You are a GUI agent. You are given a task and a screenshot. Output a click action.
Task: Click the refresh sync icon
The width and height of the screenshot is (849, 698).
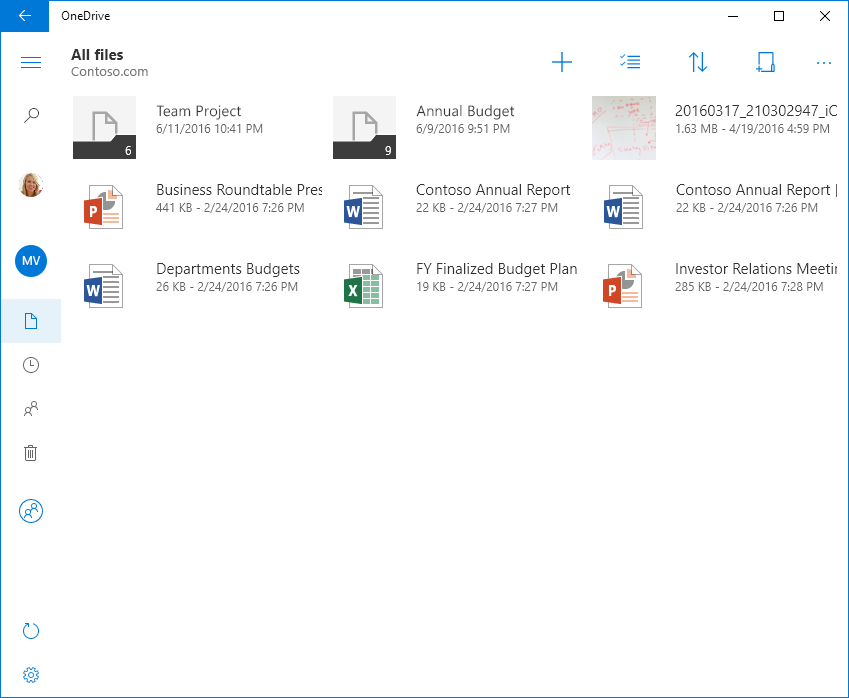[x=31, y=631]
